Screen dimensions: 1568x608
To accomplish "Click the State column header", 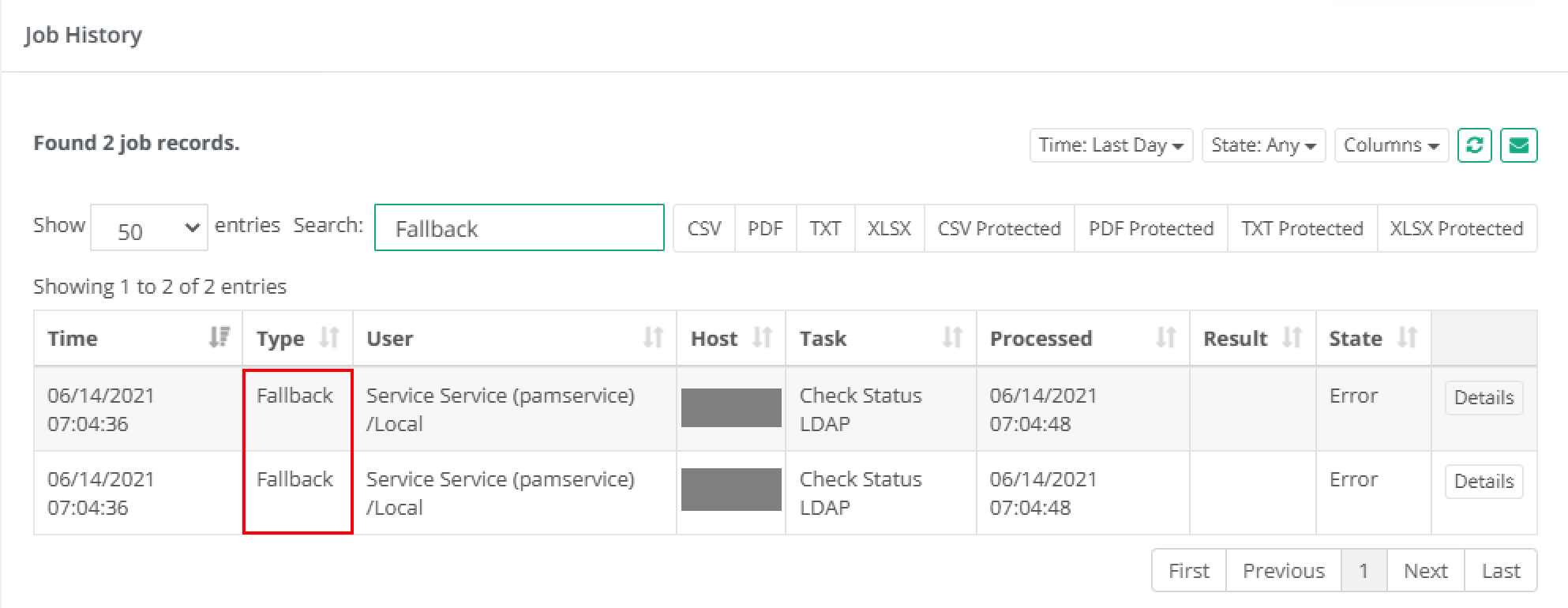I will point(1374,338).
